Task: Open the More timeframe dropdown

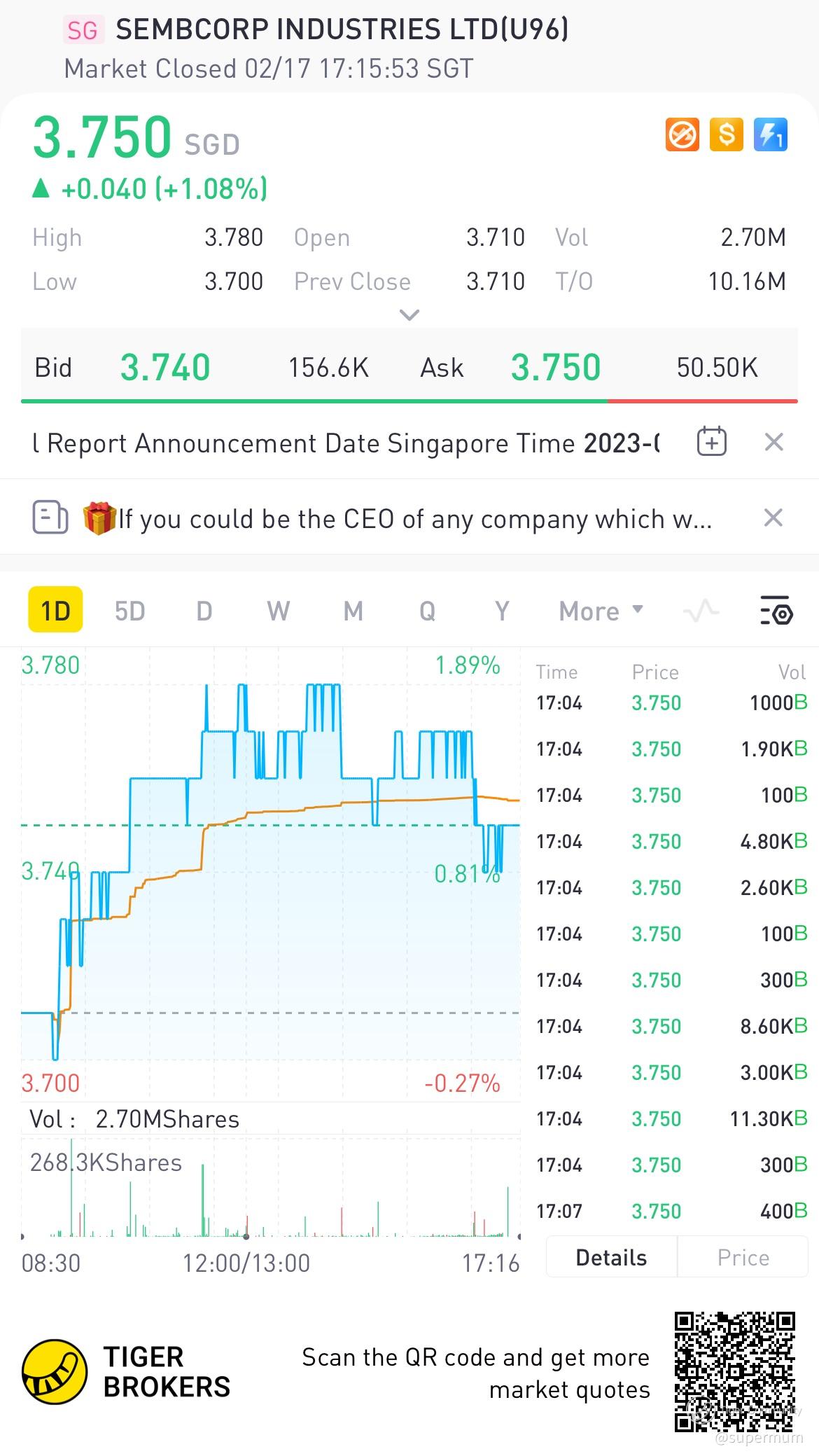Action: click(x=601, y=611)
